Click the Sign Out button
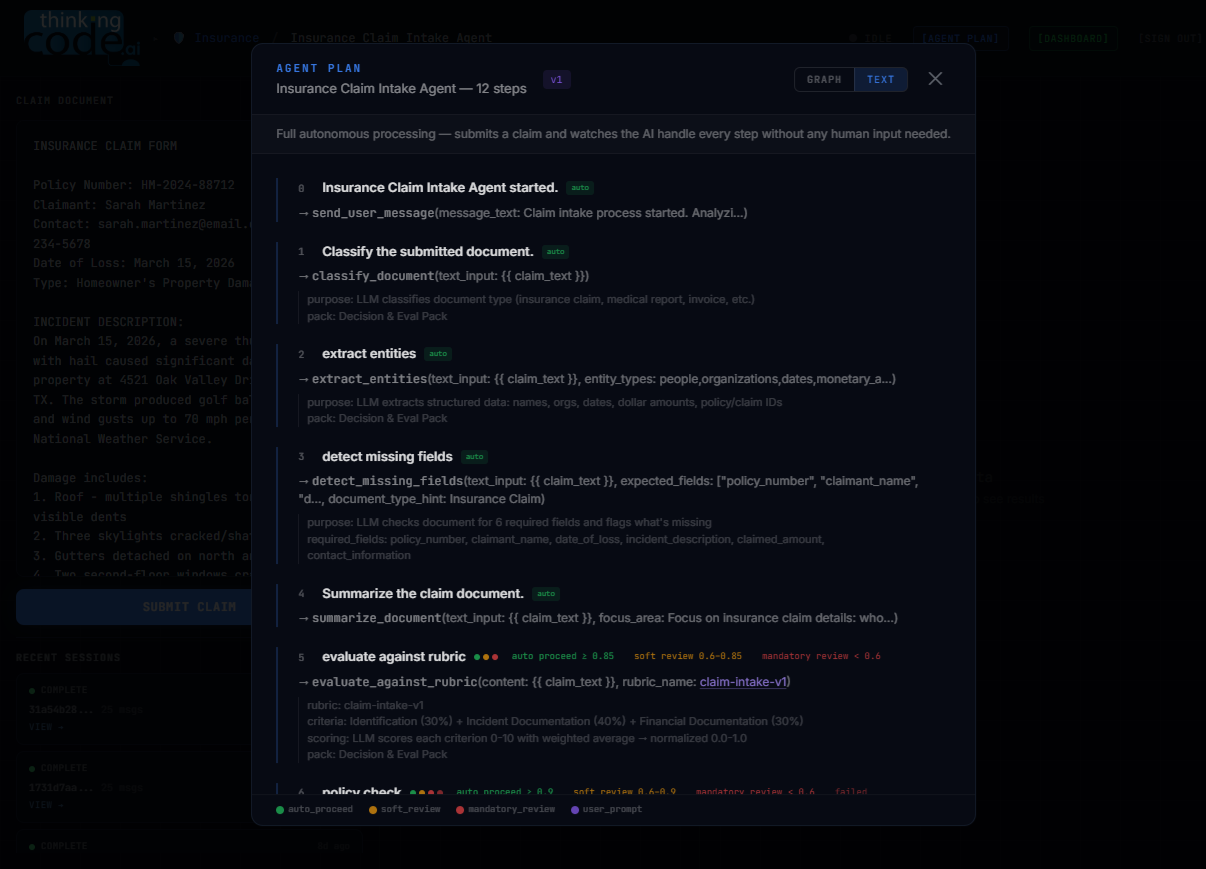The height and width of the screenshot is (869, 1206). click(x=1168, y=39)
